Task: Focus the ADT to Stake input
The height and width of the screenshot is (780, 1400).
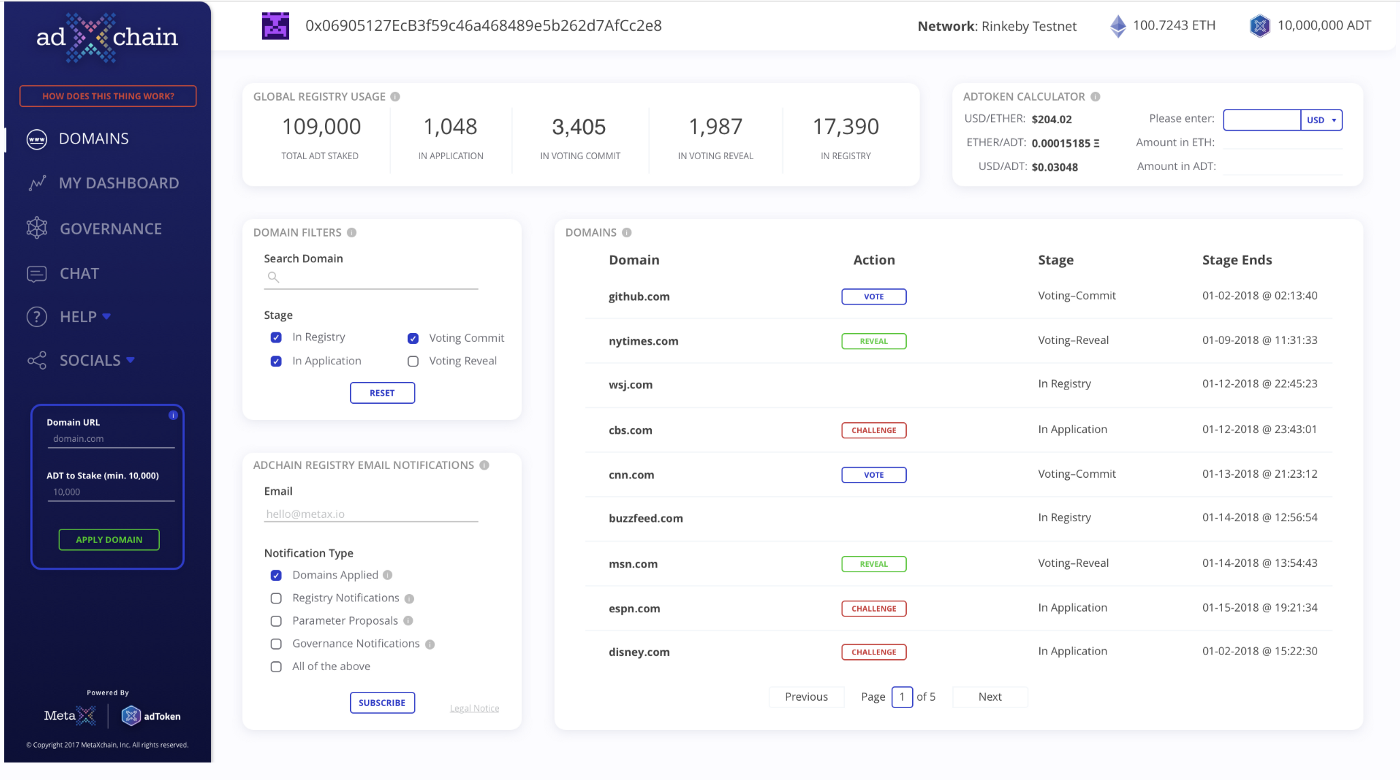Action: click(110, 492)
